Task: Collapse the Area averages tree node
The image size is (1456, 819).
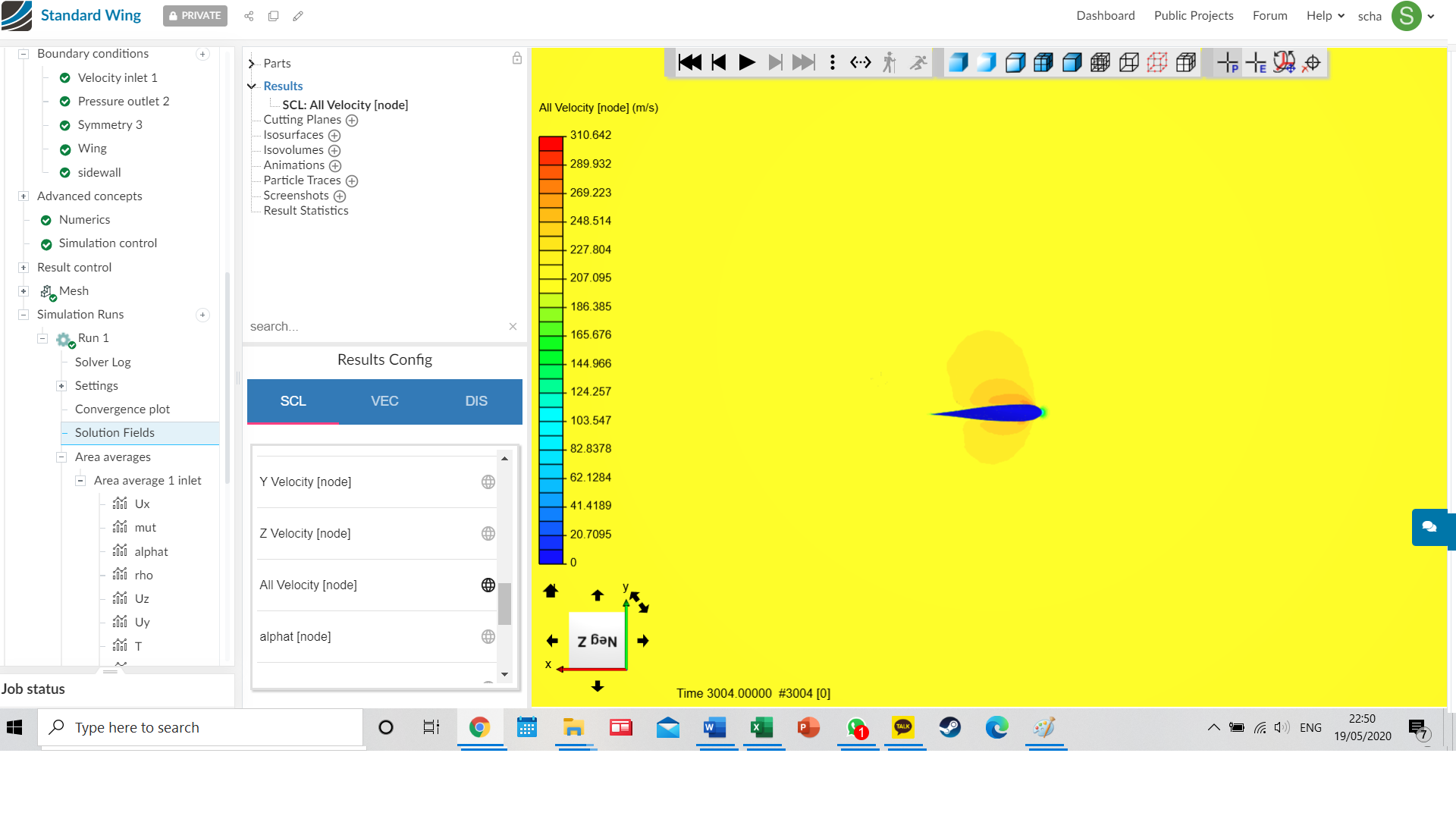Action: (61, 457)
